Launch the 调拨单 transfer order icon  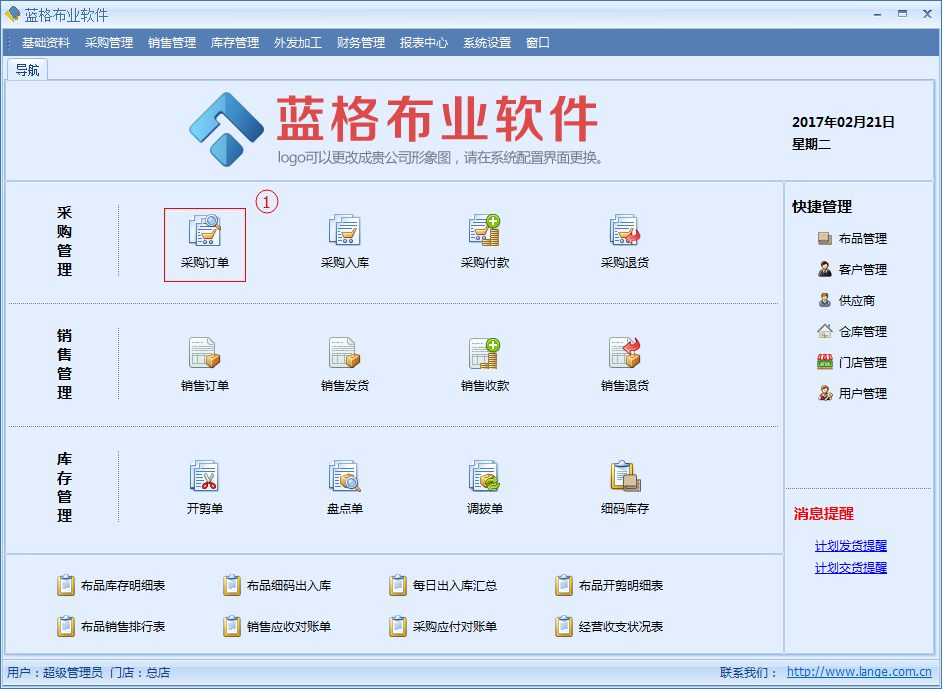click(485, 477)
